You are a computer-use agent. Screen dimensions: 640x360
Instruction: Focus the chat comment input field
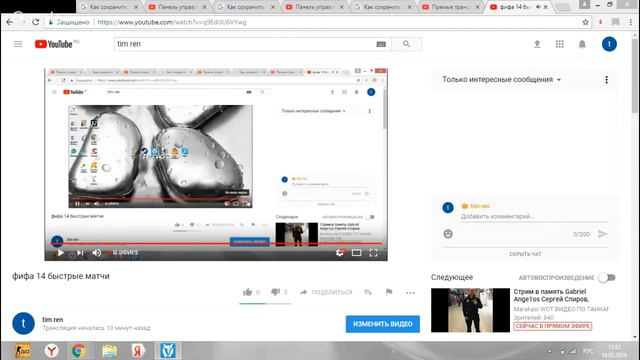(x=535, y=216)
